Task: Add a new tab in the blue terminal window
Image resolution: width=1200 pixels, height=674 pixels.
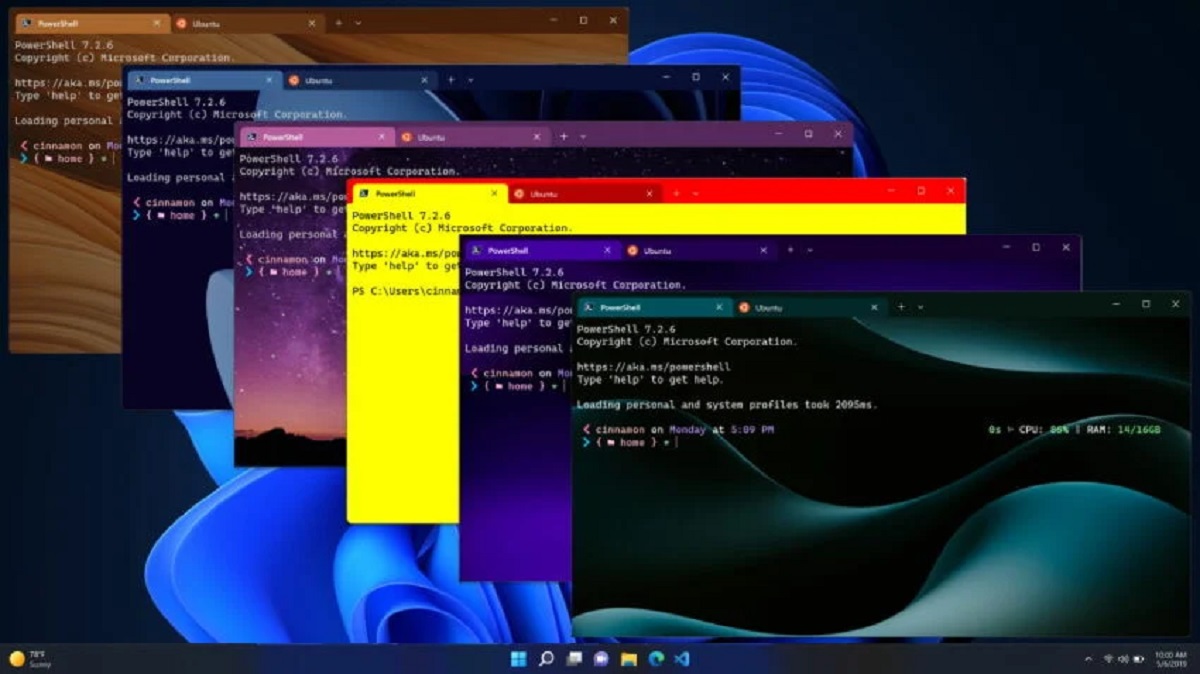Action: tap(450, 79)
